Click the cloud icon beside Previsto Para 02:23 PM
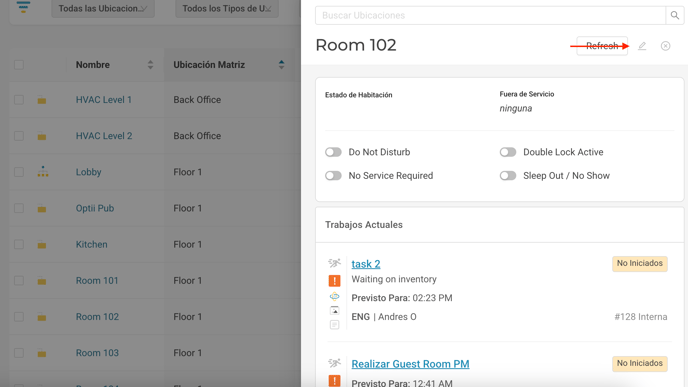 coord(334,297)
